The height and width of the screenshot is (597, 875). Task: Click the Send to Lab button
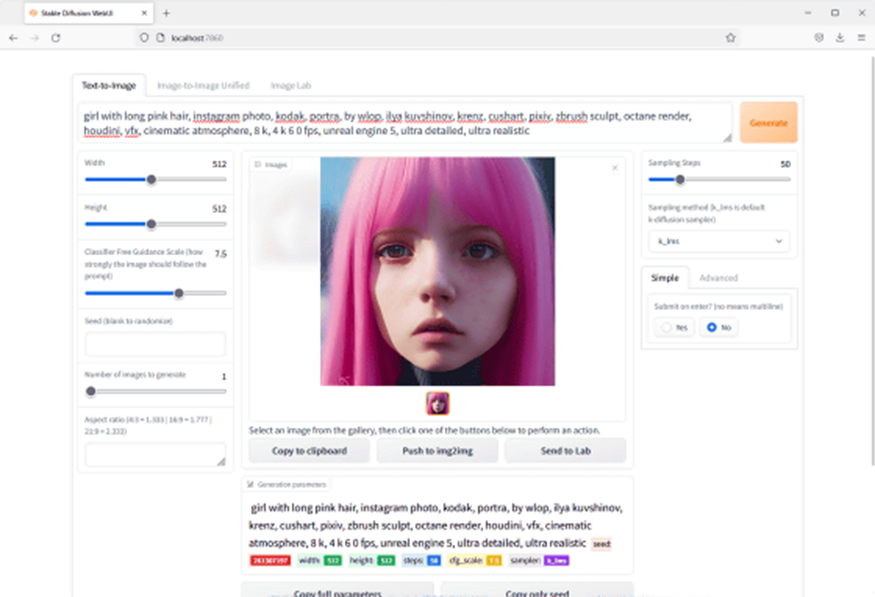pos(565,451)
